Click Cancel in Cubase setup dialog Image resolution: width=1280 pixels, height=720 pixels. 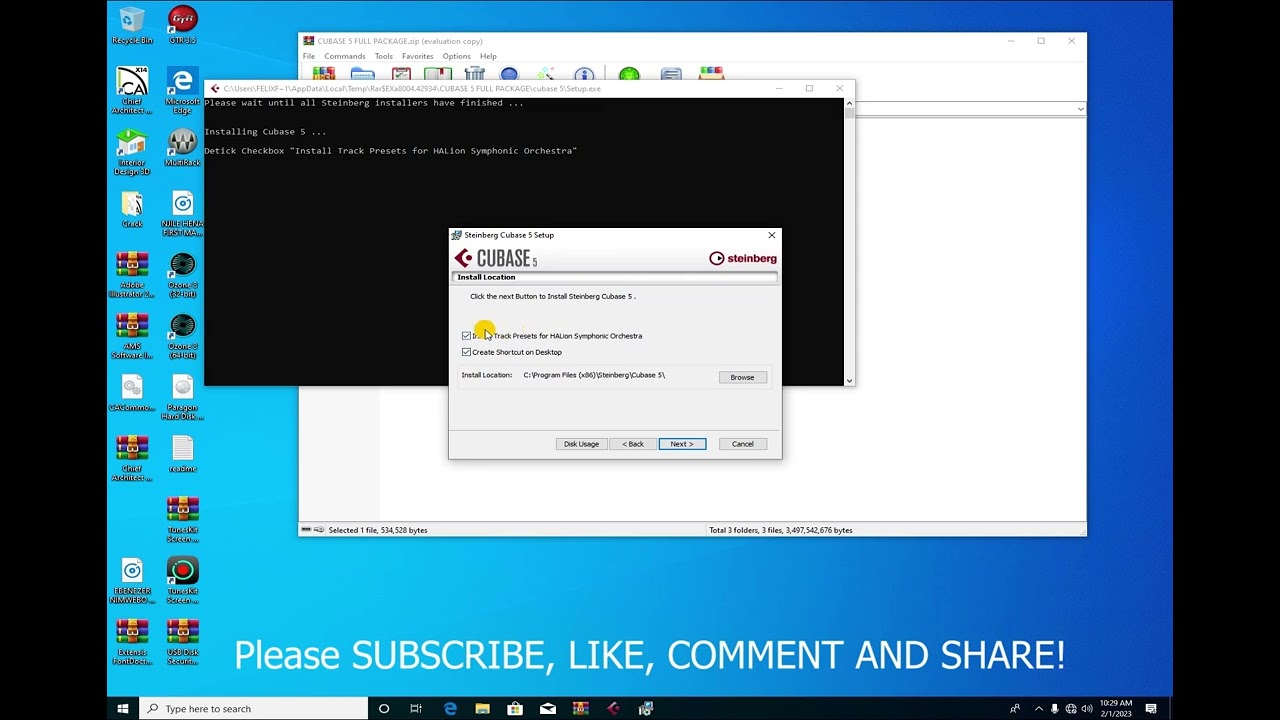[743, 444]
